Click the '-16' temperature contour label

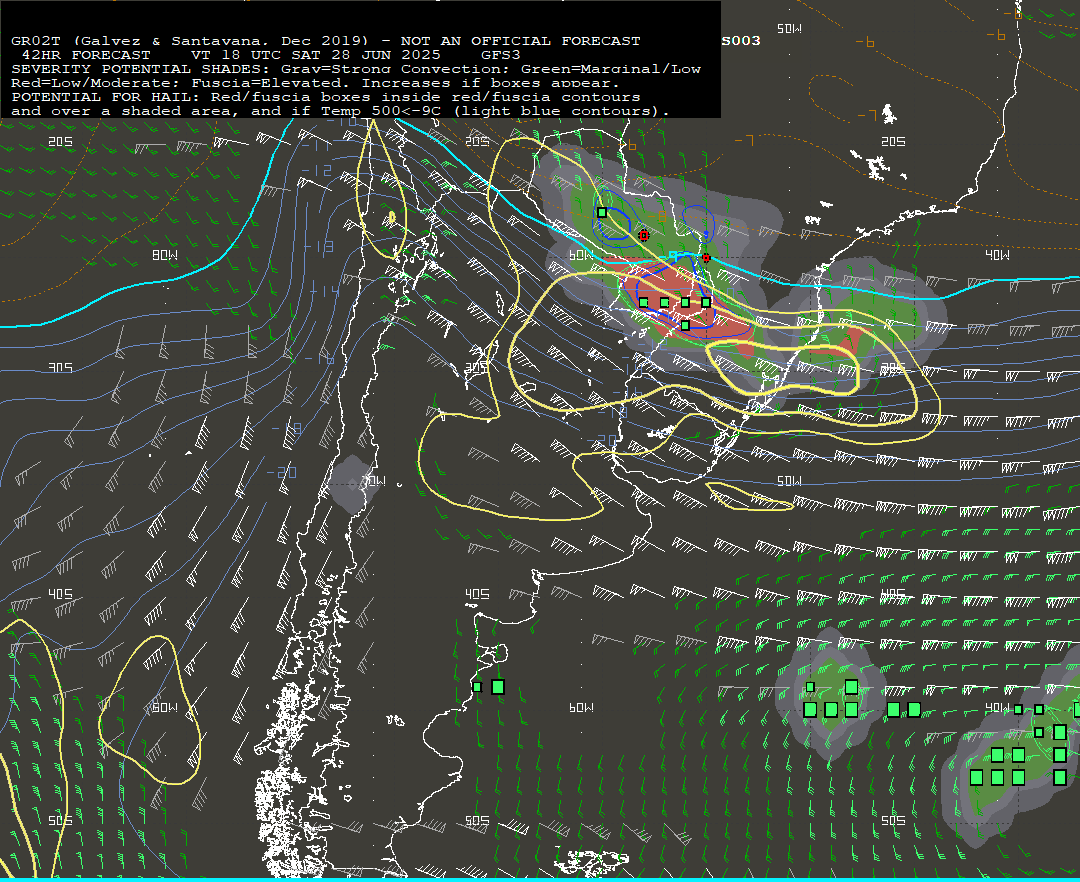pos(319,359)
